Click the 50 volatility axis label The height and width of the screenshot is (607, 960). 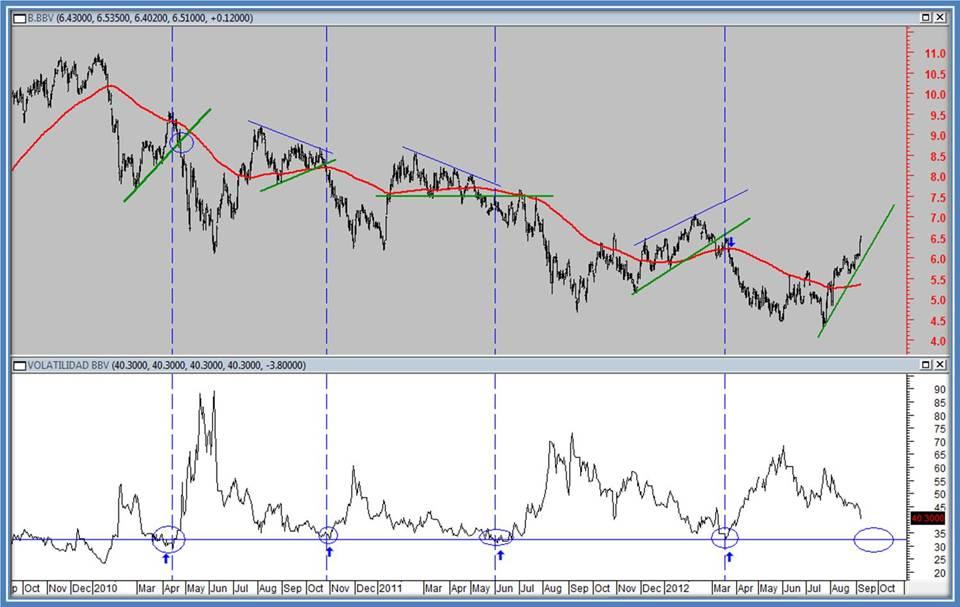[x=939, y=494]
